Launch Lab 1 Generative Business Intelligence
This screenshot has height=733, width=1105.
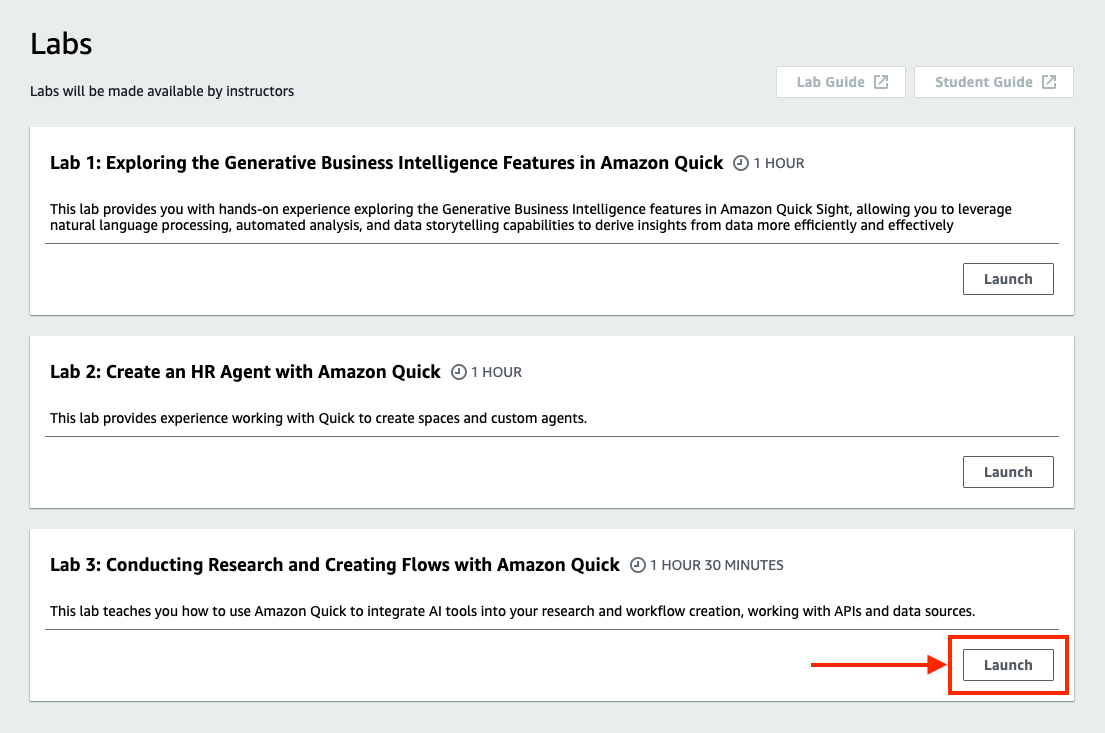[1008, 279]
